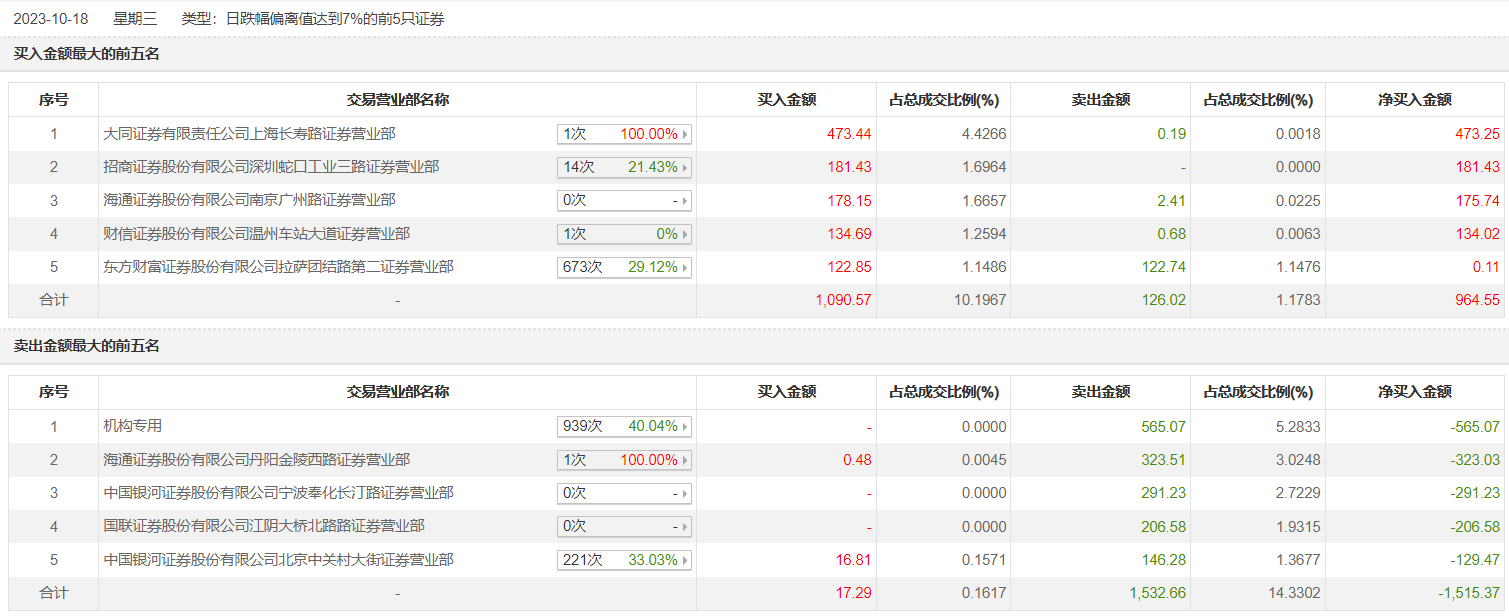Click arrow in 大同证券's 1次 100.00% box
Image resolution: width=1509 pixels, height=616 pixels.
(x=685, y=134)
